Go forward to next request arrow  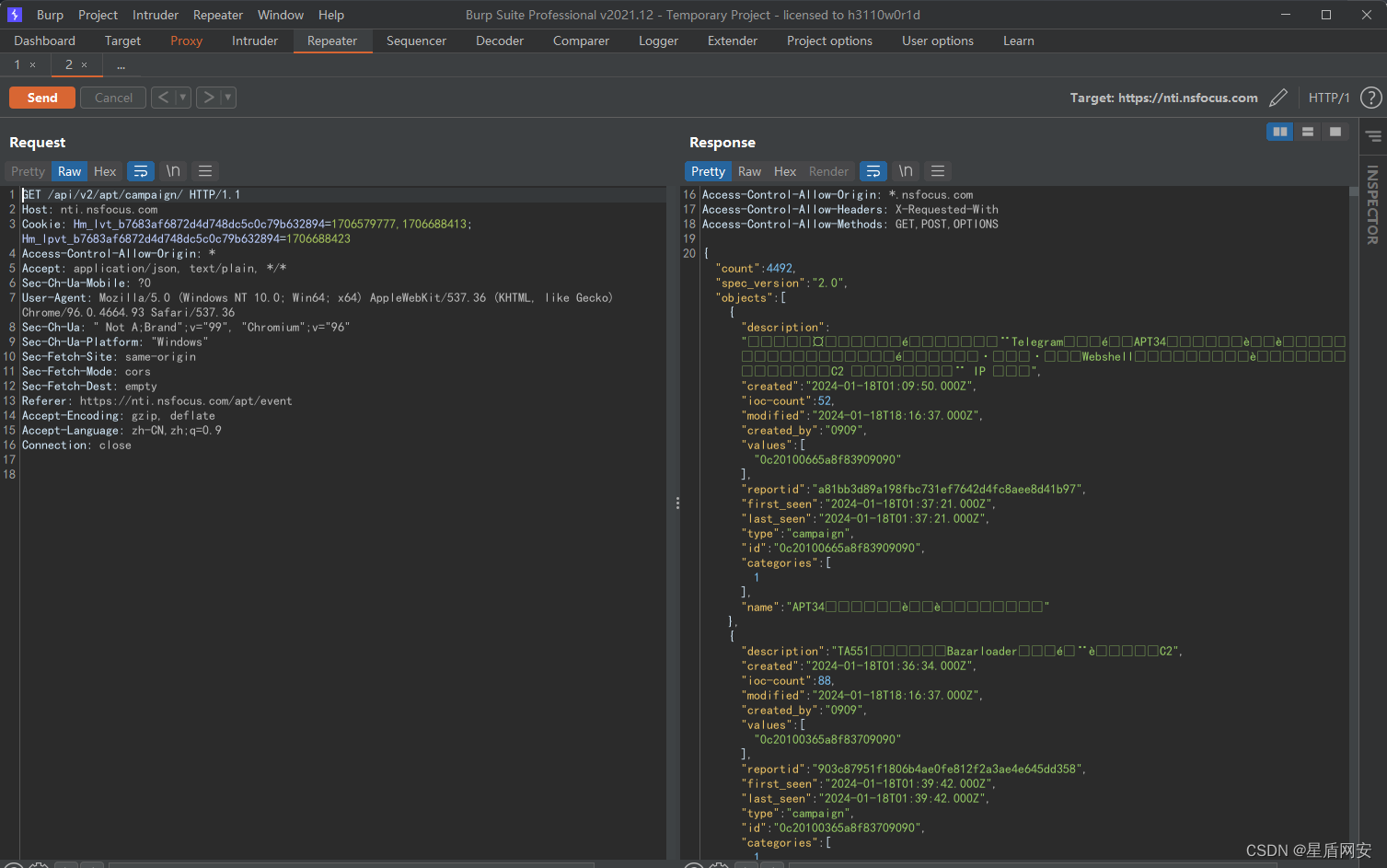[209, 98]
